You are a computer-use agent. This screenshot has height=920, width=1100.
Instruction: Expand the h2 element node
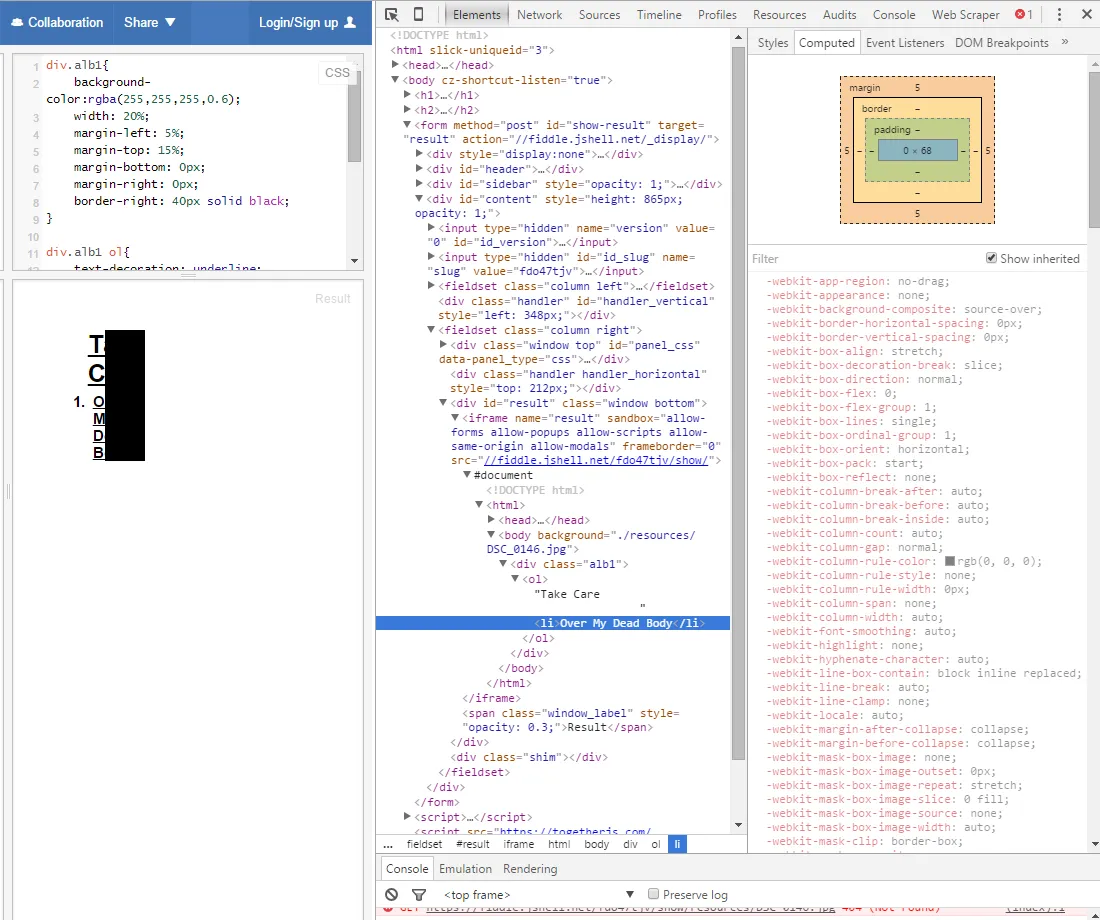407,109
